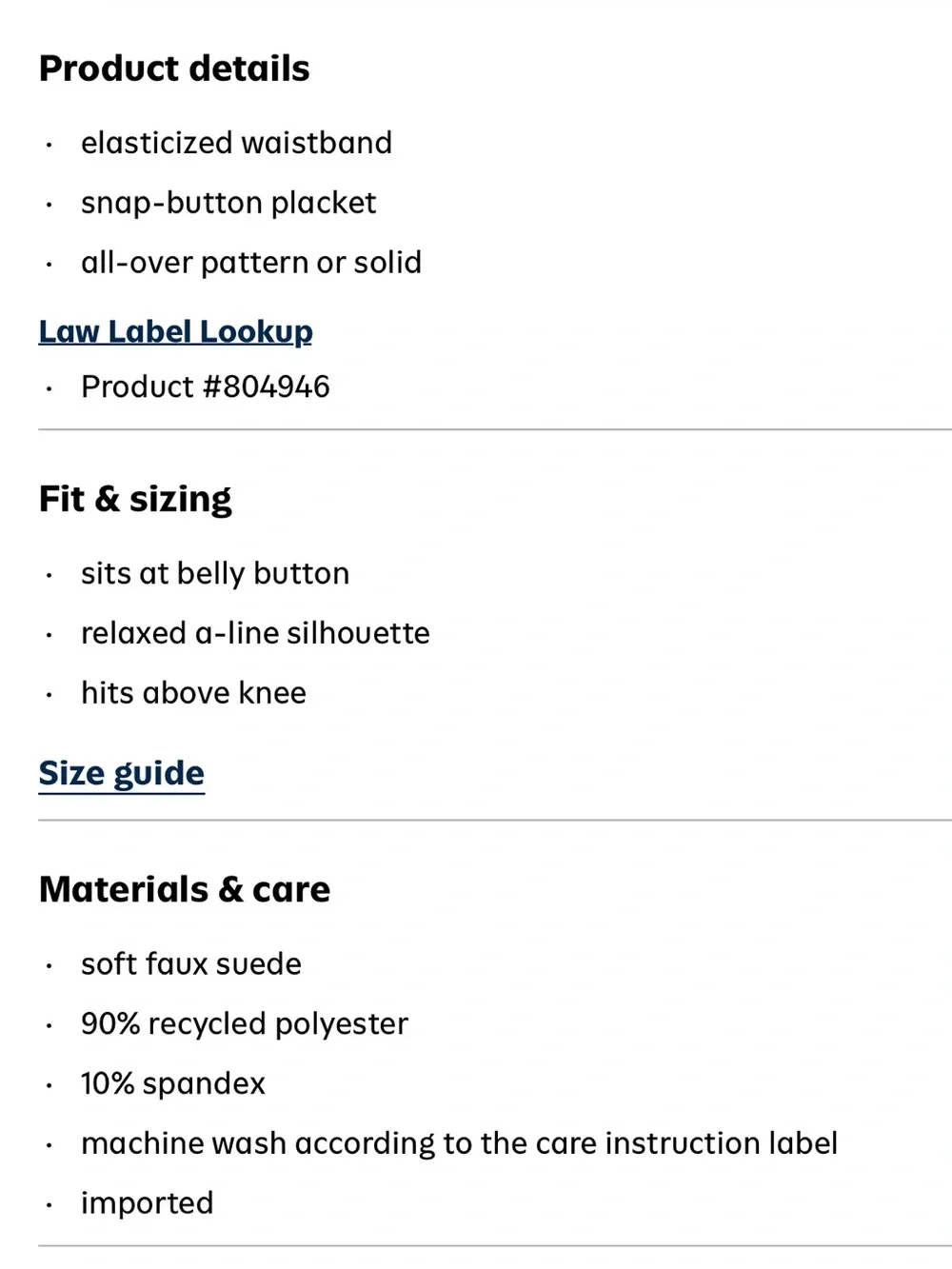The image size is (952, 1269).
Task: Click the imported bullet item
Action: click(147, 1203)
